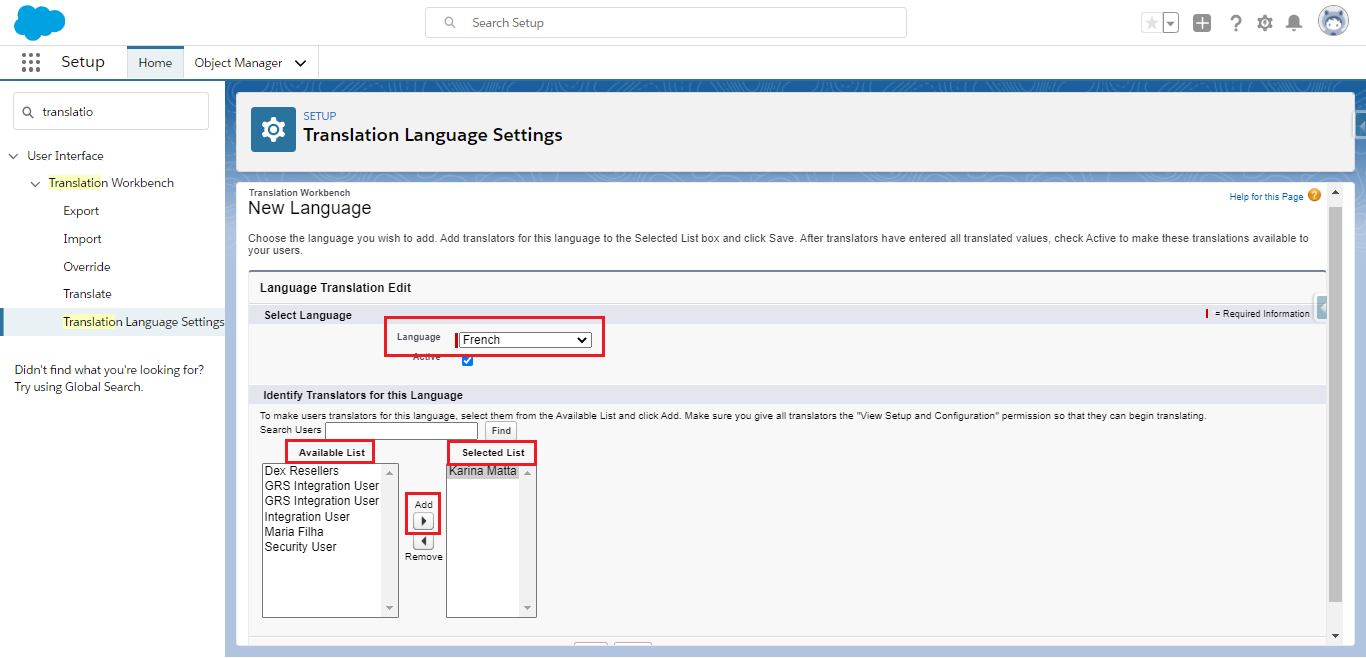The image size is (1366, 658).
Task: Collapse the User Interface tree node
Action: 13,156
